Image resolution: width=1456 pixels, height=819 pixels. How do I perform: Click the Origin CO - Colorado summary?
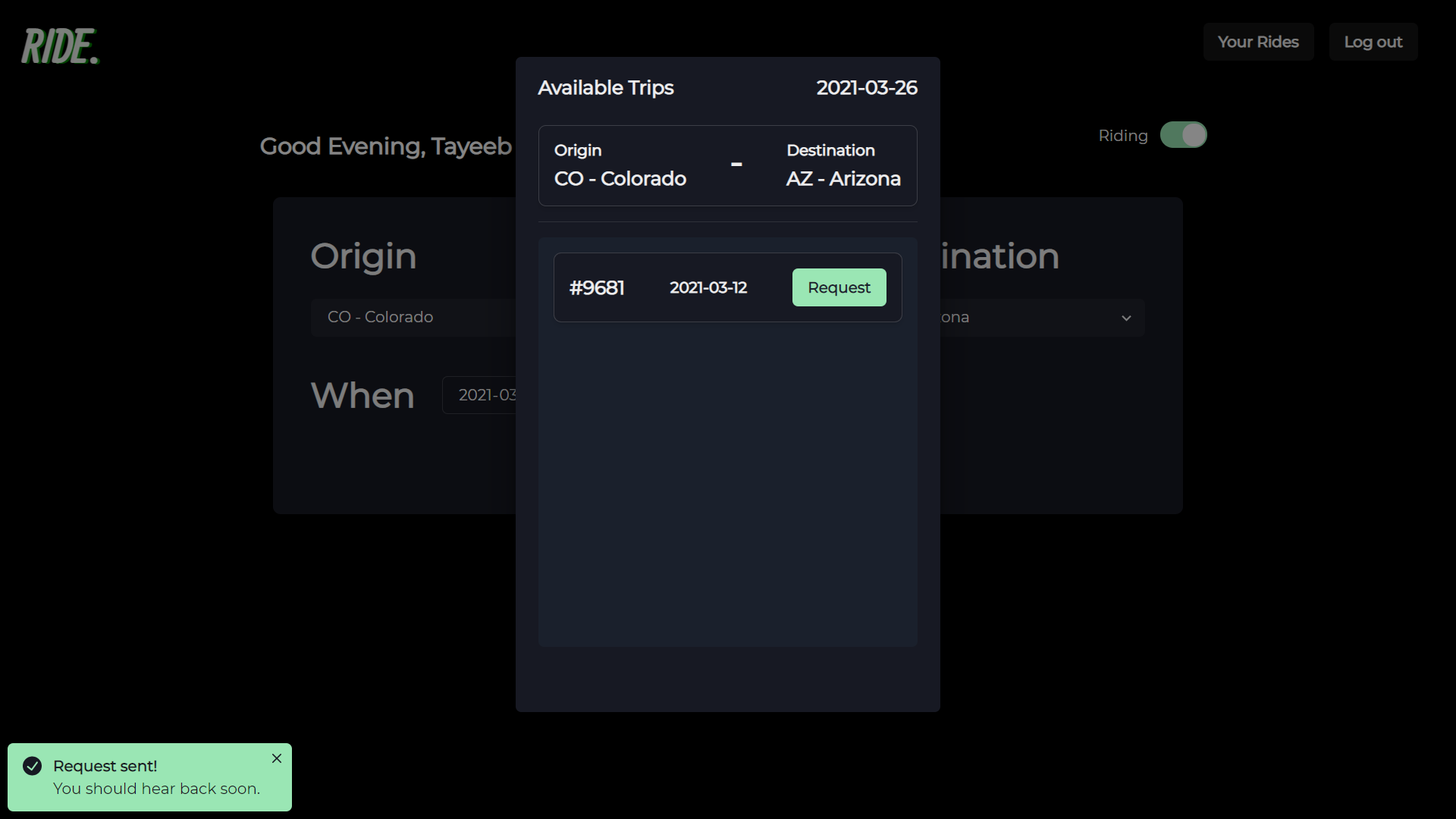coord(620,165)
